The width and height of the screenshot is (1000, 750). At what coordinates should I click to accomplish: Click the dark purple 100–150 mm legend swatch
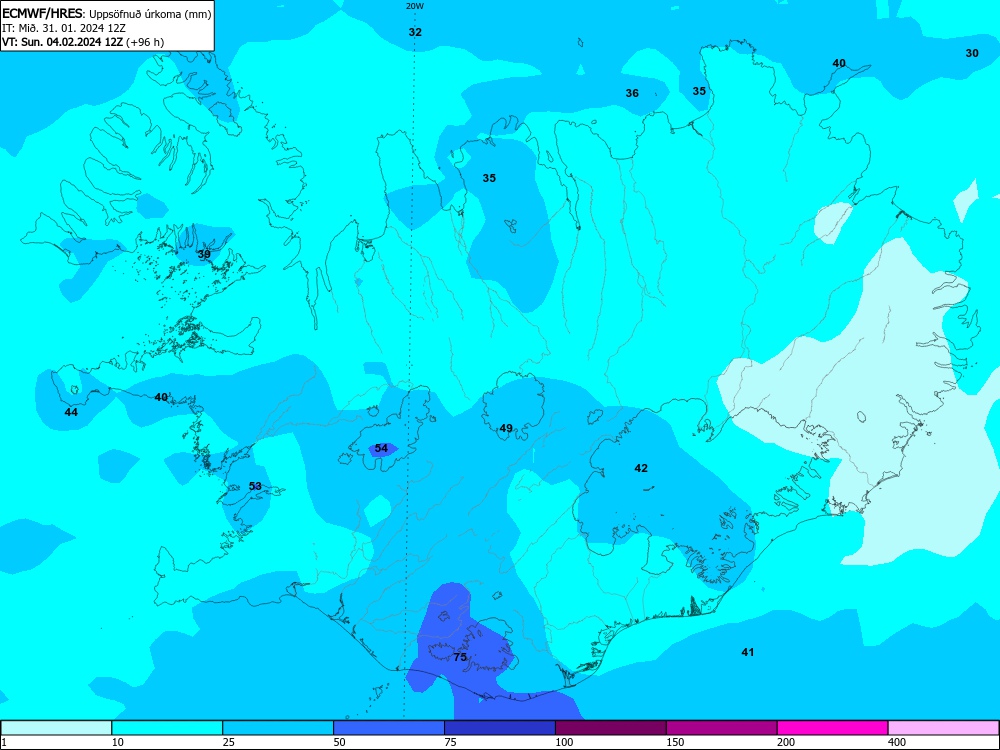[x=611, y=728]
